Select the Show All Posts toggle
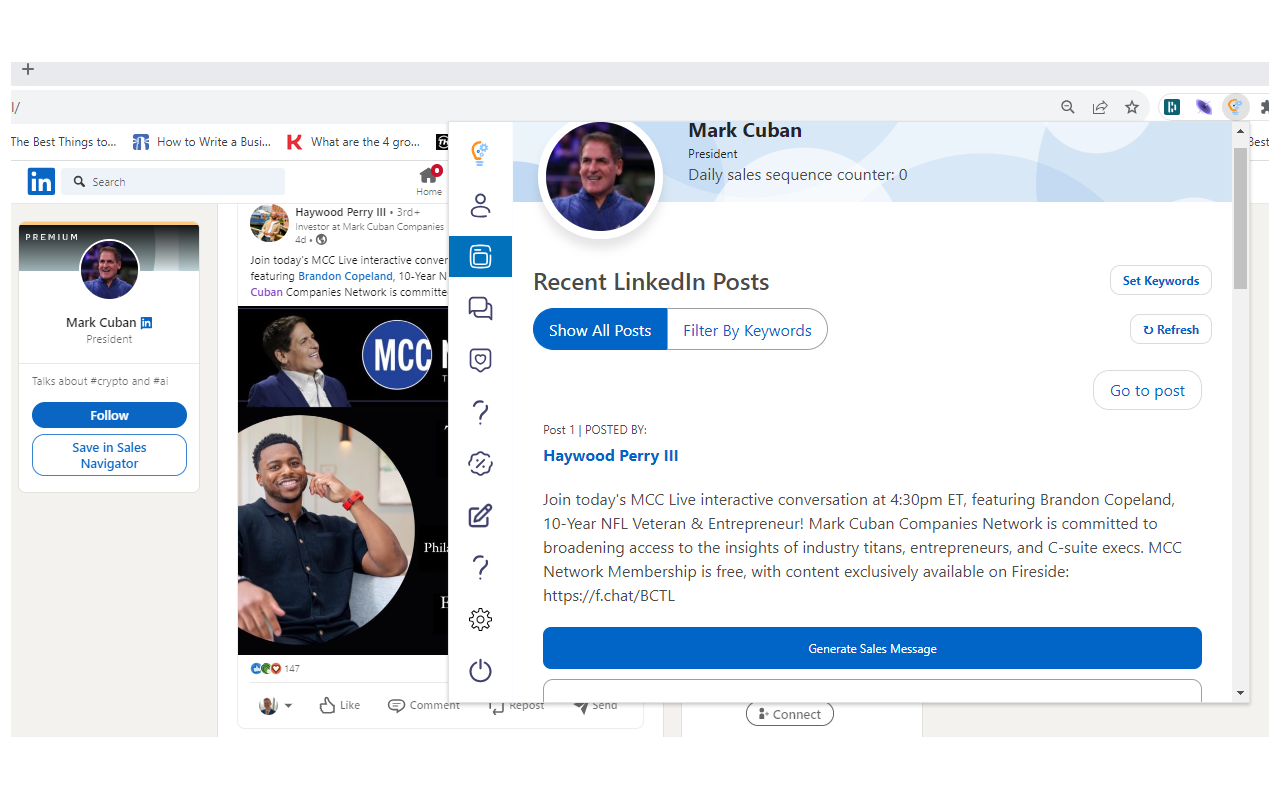Viewport: 1280px width, 800px height. coord(600,330)
